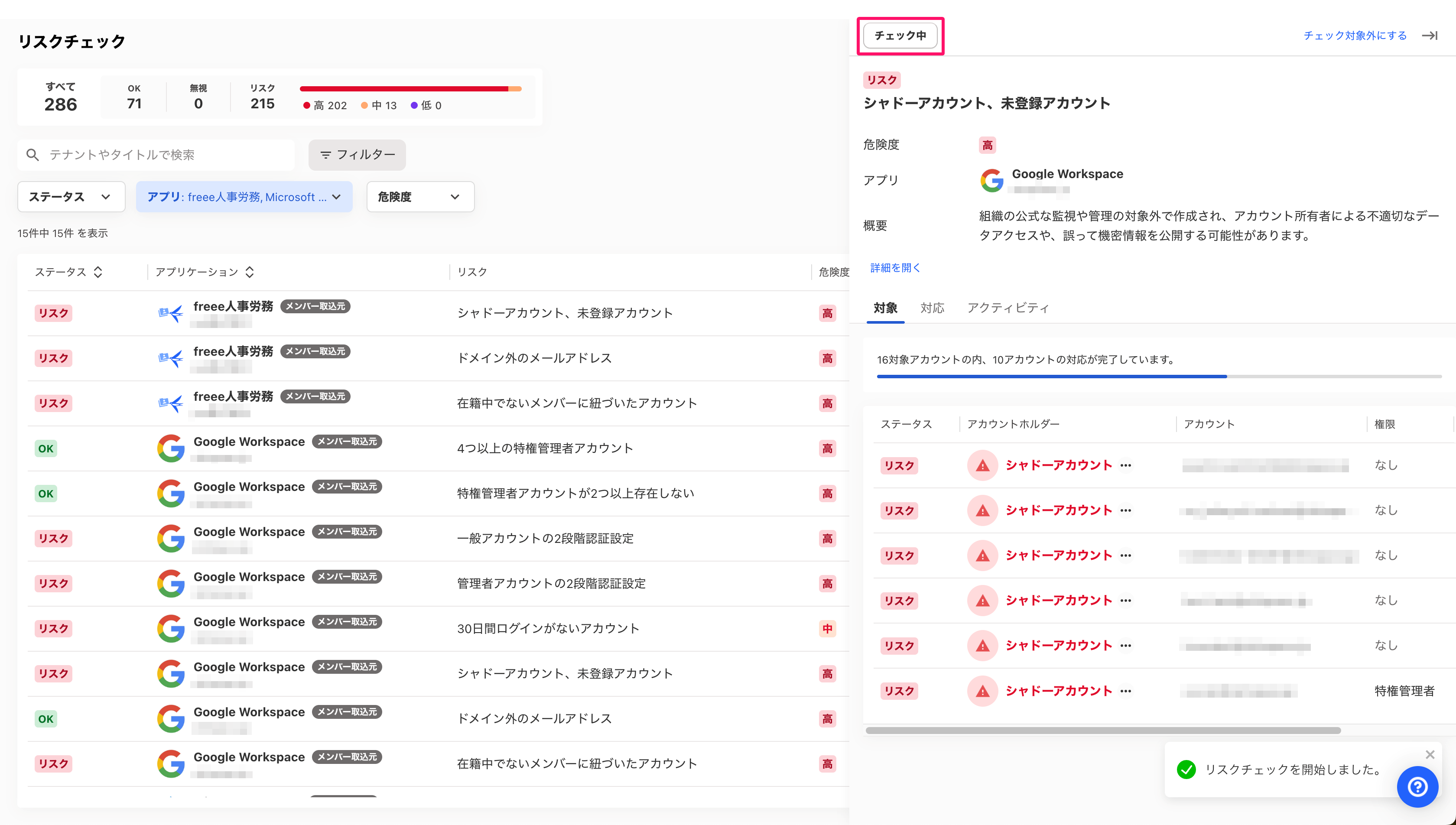Open more menu for second シャドーアカウント

coord(1126,510)
